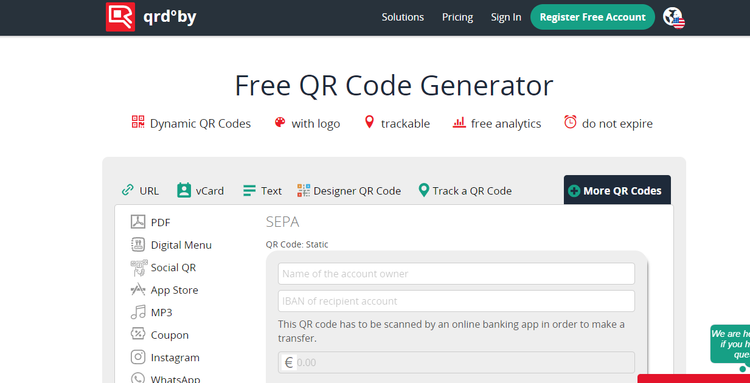Switch to the Designer QR Code tab
Screen dimensions: 750x383
click(349, 191)
